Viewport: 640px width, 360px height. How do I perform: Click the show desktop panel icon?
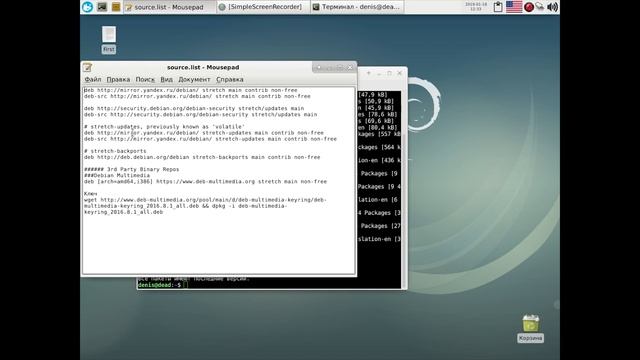click(x=102, y=7)
